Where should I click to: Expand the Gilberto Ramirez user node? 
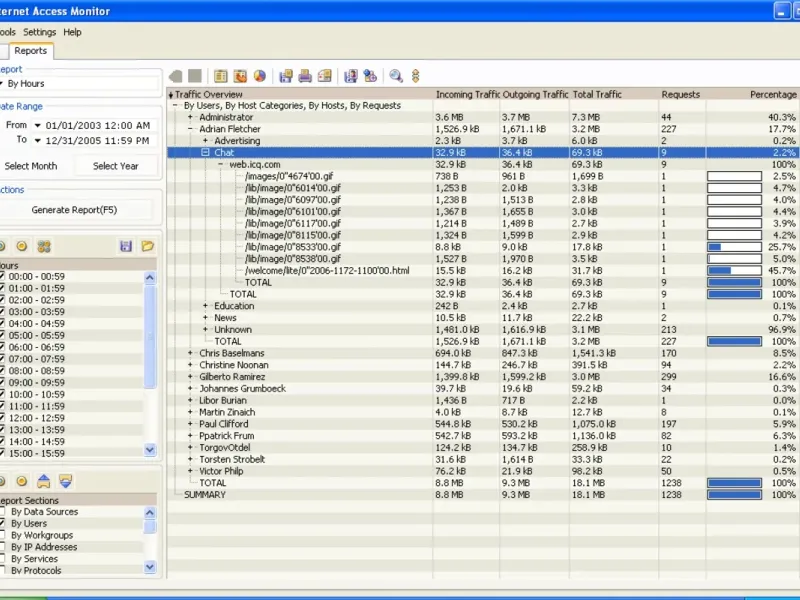tap(190, 376)
